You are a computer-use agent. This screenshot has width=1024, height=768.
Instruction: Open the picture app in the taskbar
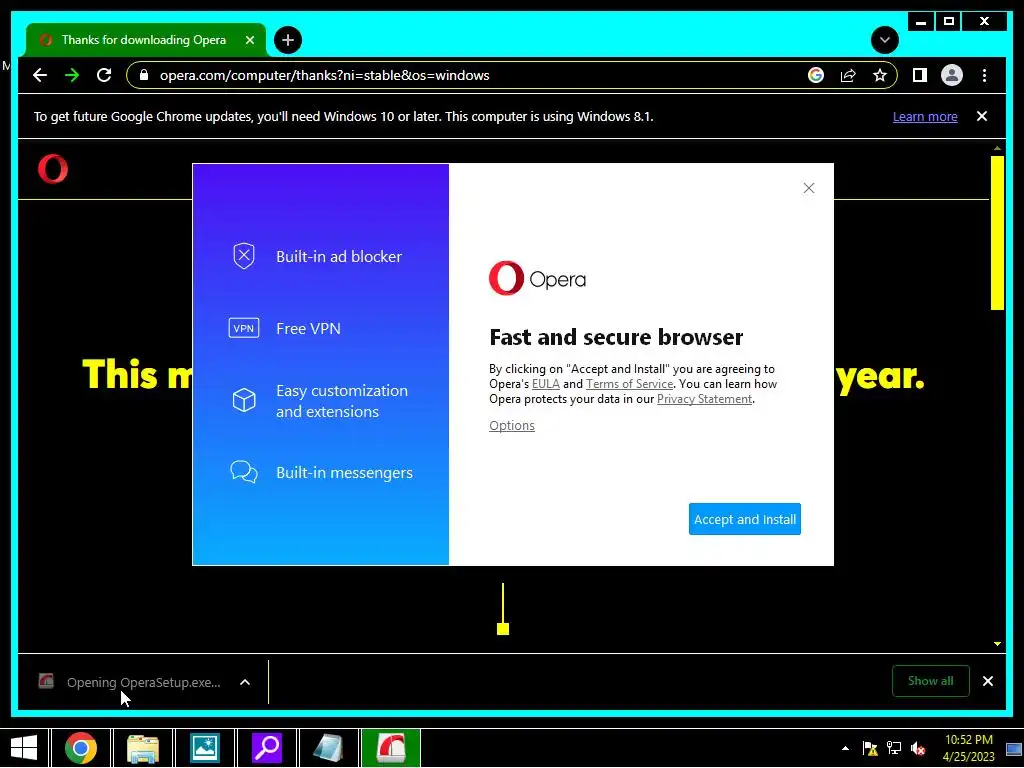point(204,748)
